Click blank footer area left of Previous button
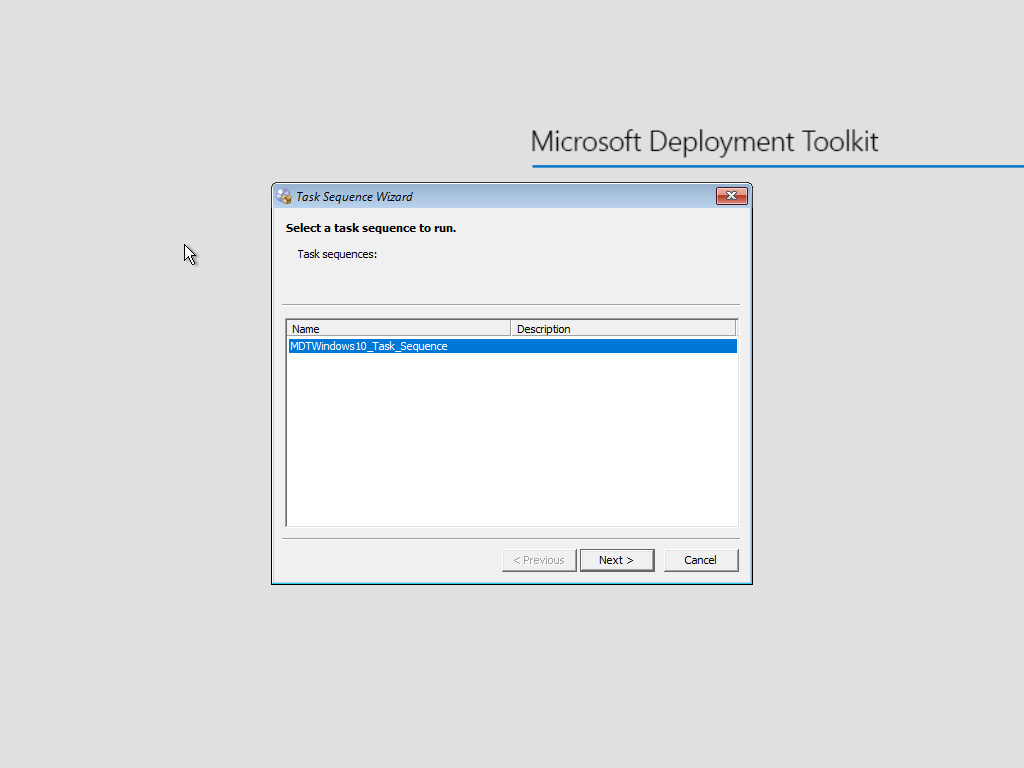The height and width of the screenshot is (768, 1024). coord(390,560)
